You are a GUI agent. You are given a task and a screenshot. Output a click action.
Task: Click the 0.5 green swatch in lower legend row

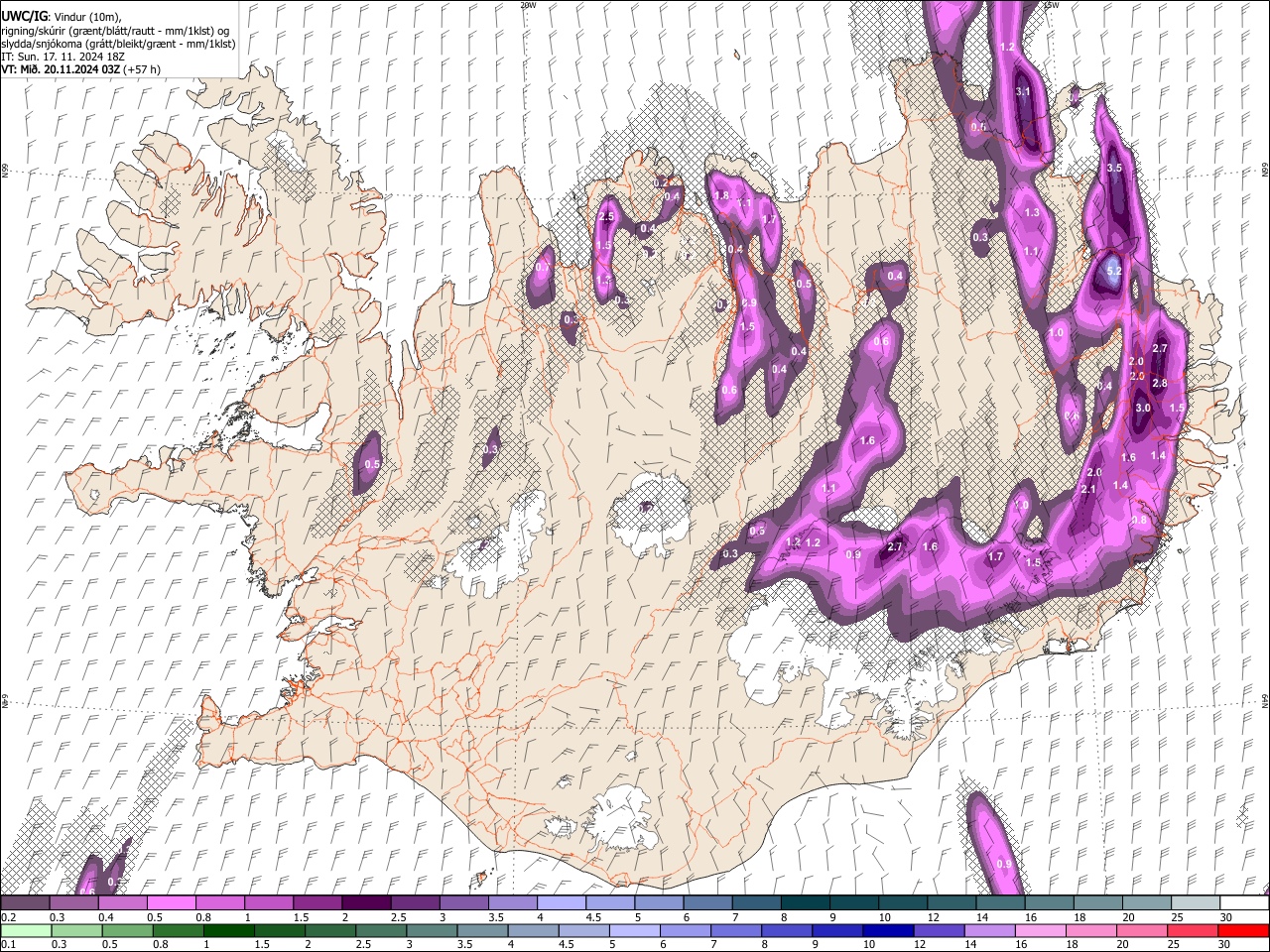point(128,931)
